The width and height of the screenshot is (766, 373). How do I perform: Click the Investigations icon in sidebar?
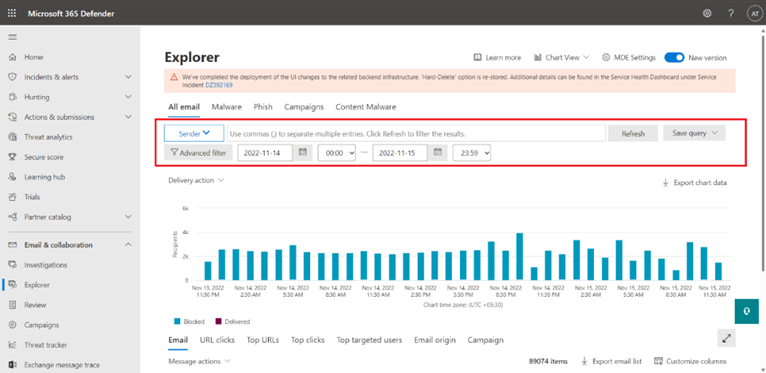13,265
